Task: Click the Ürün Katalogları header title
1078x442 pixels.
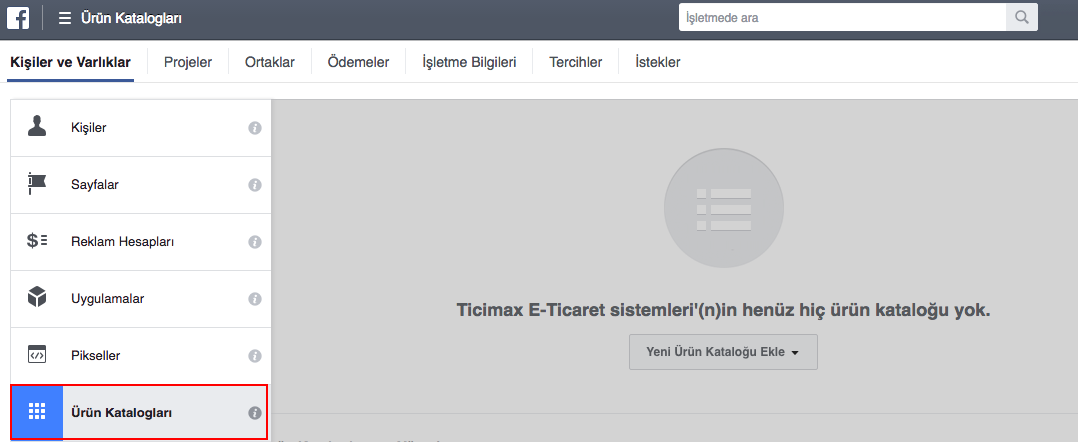Action: (131, 19)
